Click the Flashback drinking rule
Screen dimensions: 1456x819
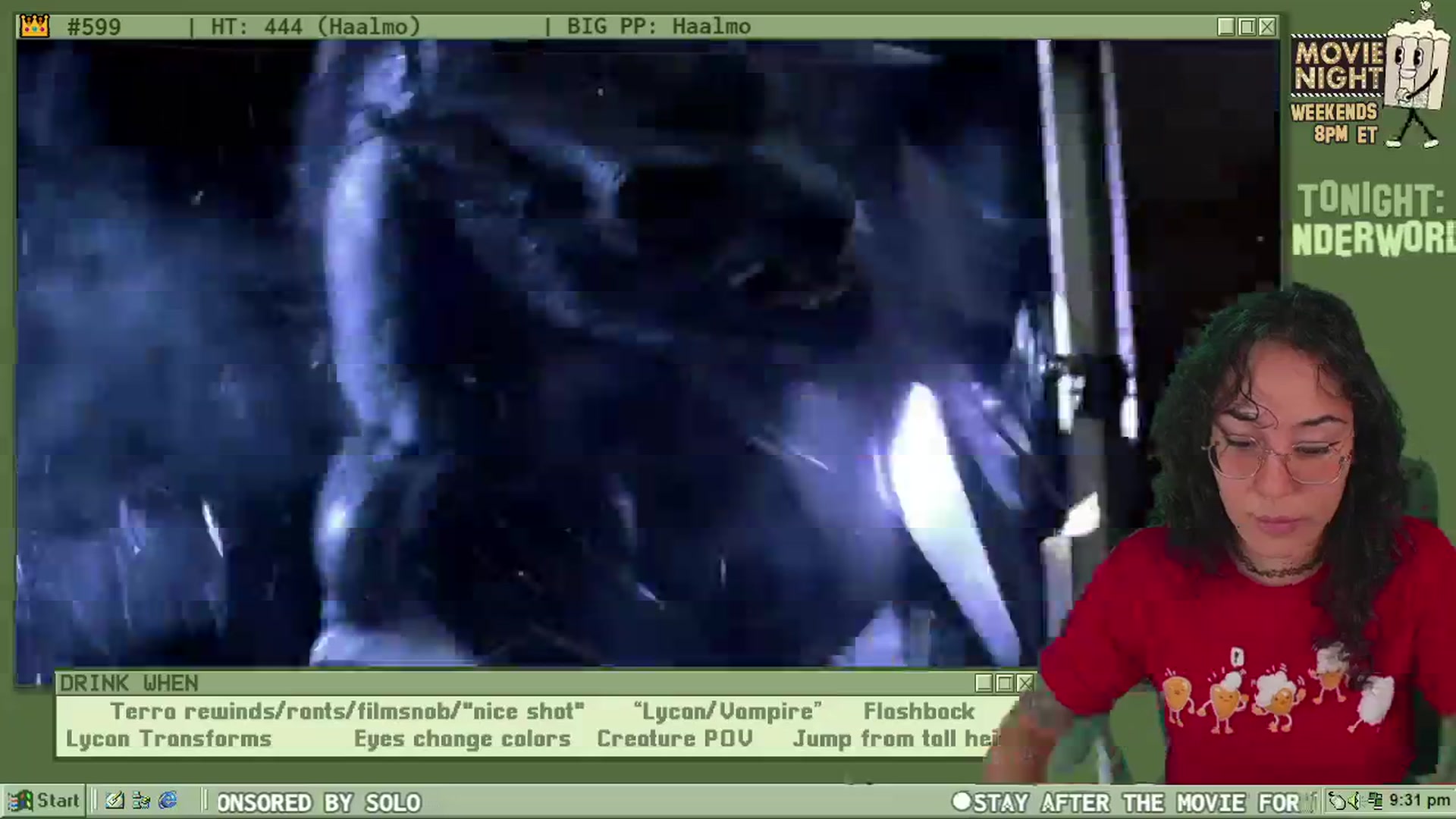pos(919,711)
